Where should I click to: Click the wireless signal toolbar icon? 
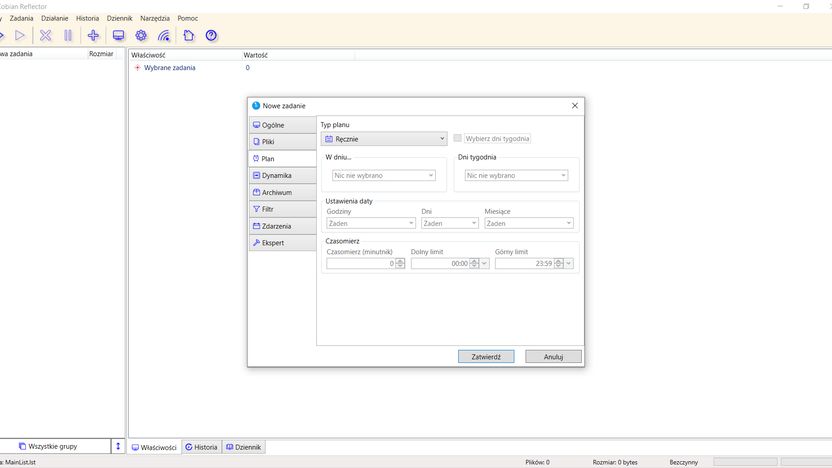click(x=164, y=36)
